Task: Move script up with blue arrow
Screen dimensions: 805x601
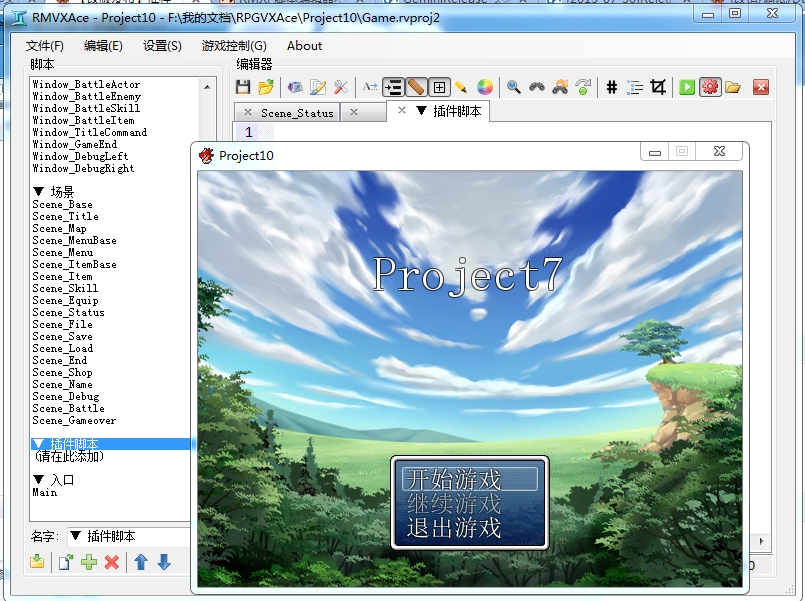Action: click(x=141, y=562)
